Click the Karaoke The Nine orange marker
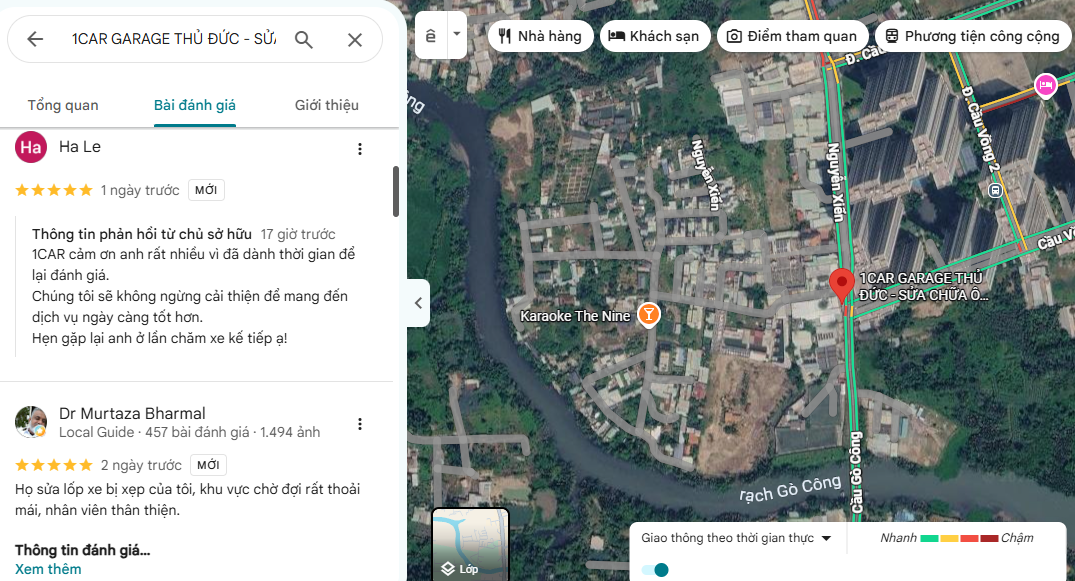Viewport: 1075px width, 581px height. coord(649,314)
